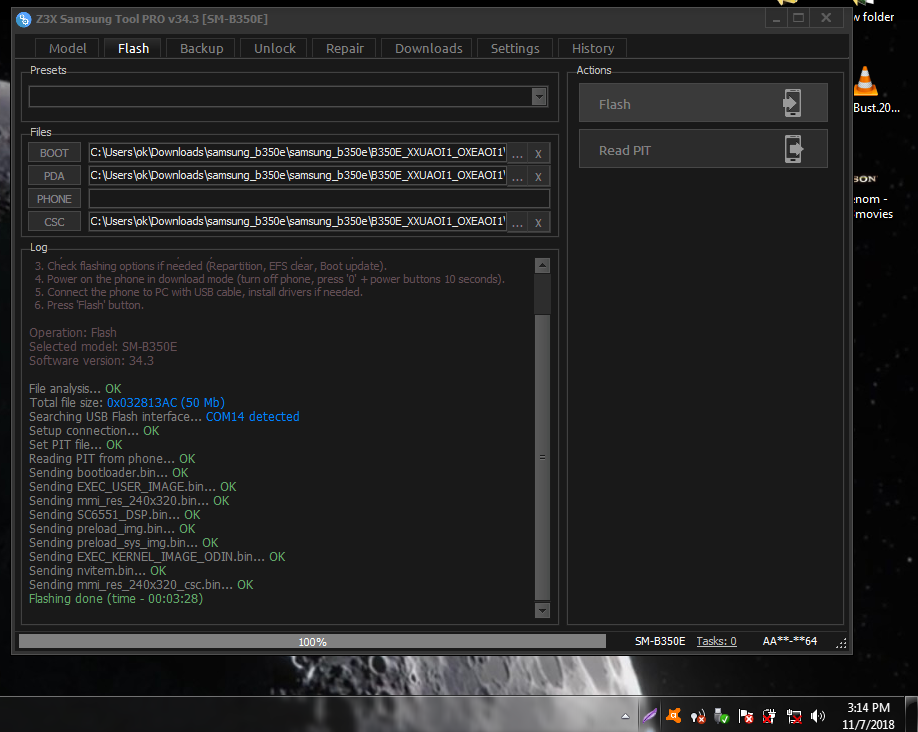Click the log scrollbar thumb
Image resolution: width=918 pixels, height=732 pixels.
pyautogui.click(x=542, y=457)
